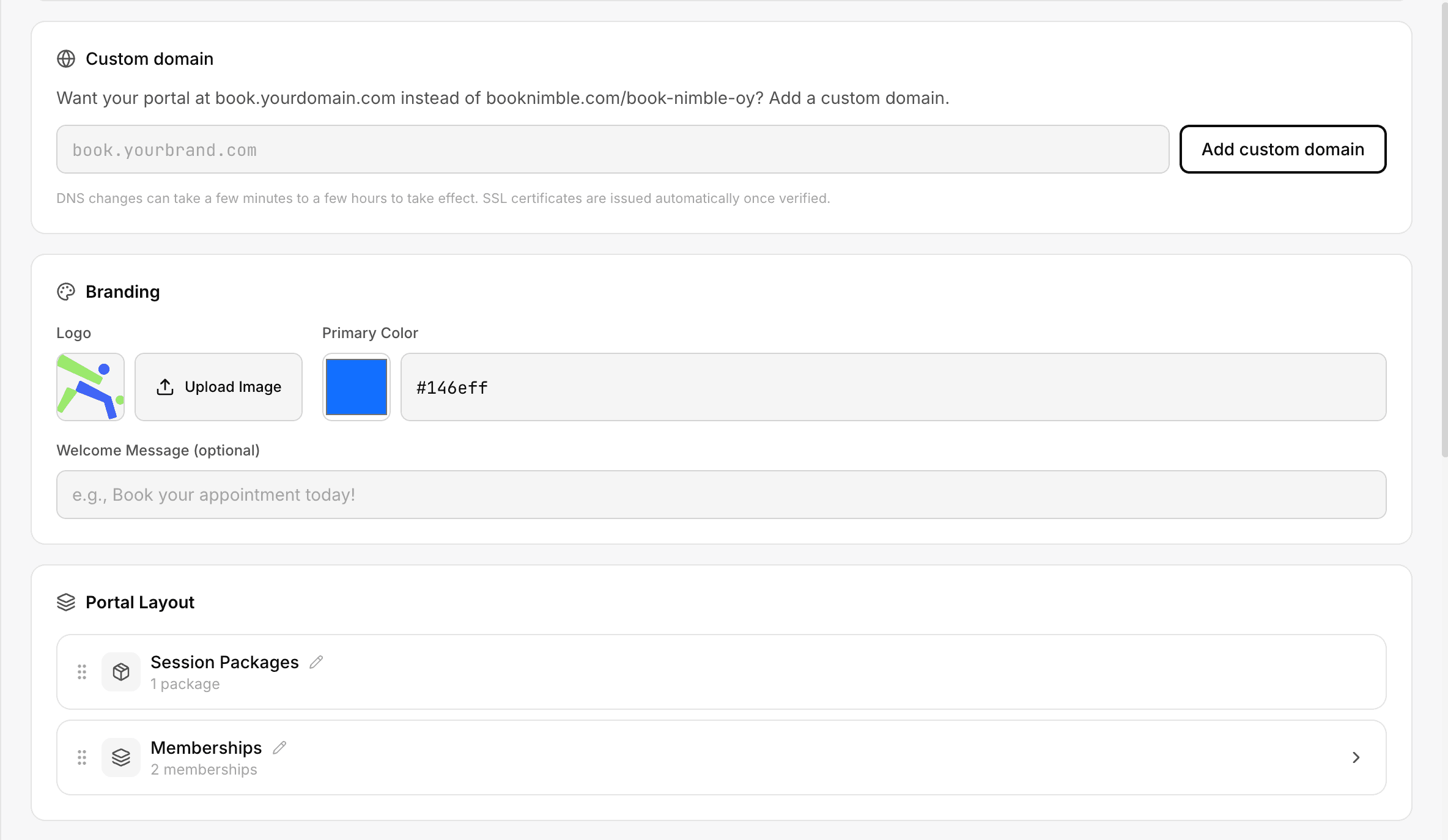Open the blue primary color swatch
The height and width of the screenshot is (840, 1448).
click(356, 387)
